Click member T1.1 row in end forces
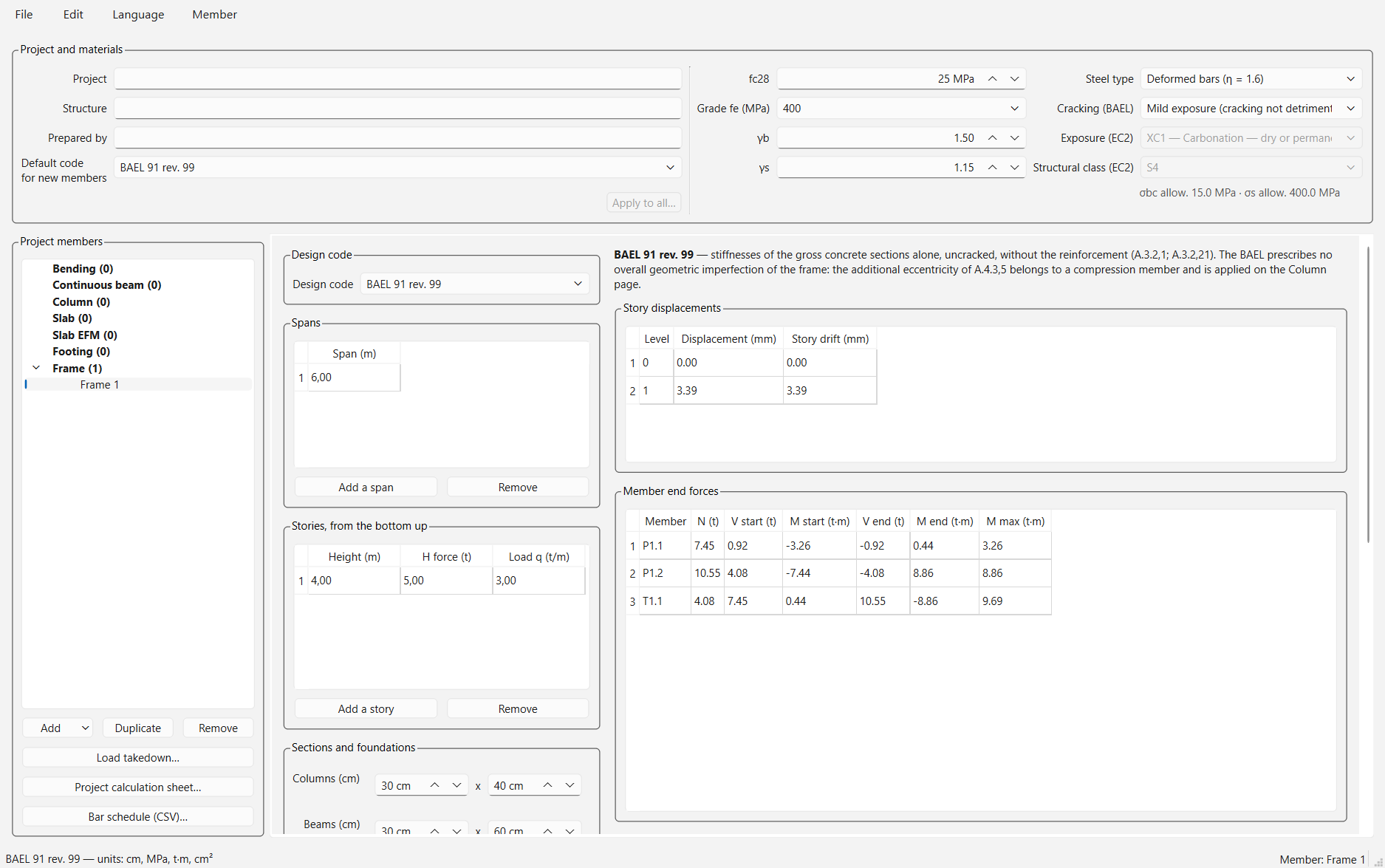The width and height of the screenshot is (1385, 868). coord(838,601)
